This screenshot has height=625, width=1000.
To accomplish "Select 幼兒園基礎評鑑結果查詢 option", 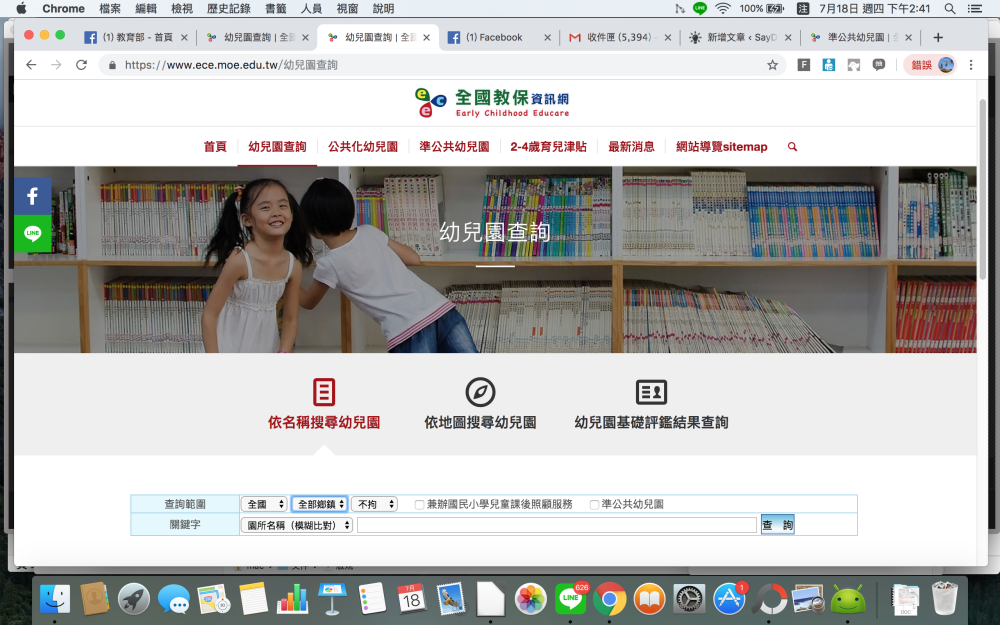I will pos(651,404).
